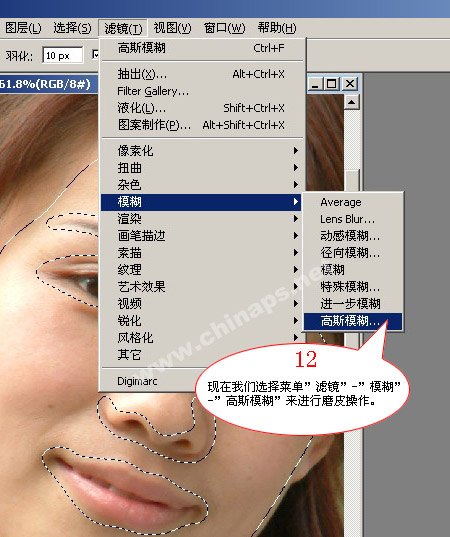
Task: Select 高斯模糊... in blur submenu
Action: 353,322
